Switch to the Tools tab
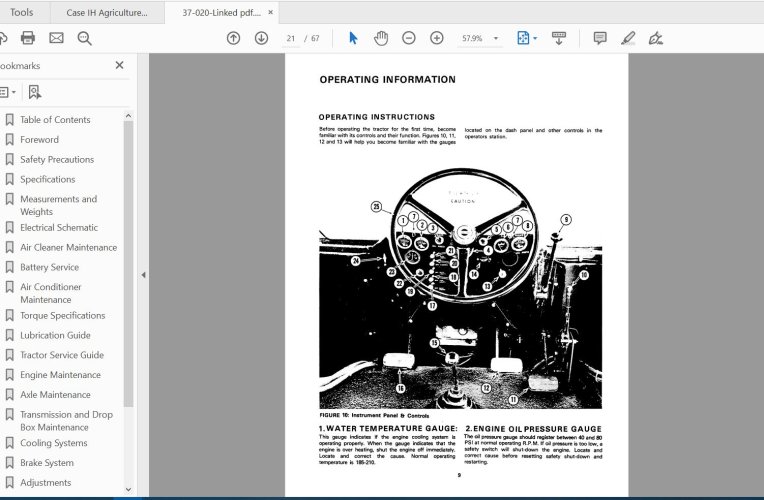Image resolution: width=764 pixels, height=500 pixels. 21,12
